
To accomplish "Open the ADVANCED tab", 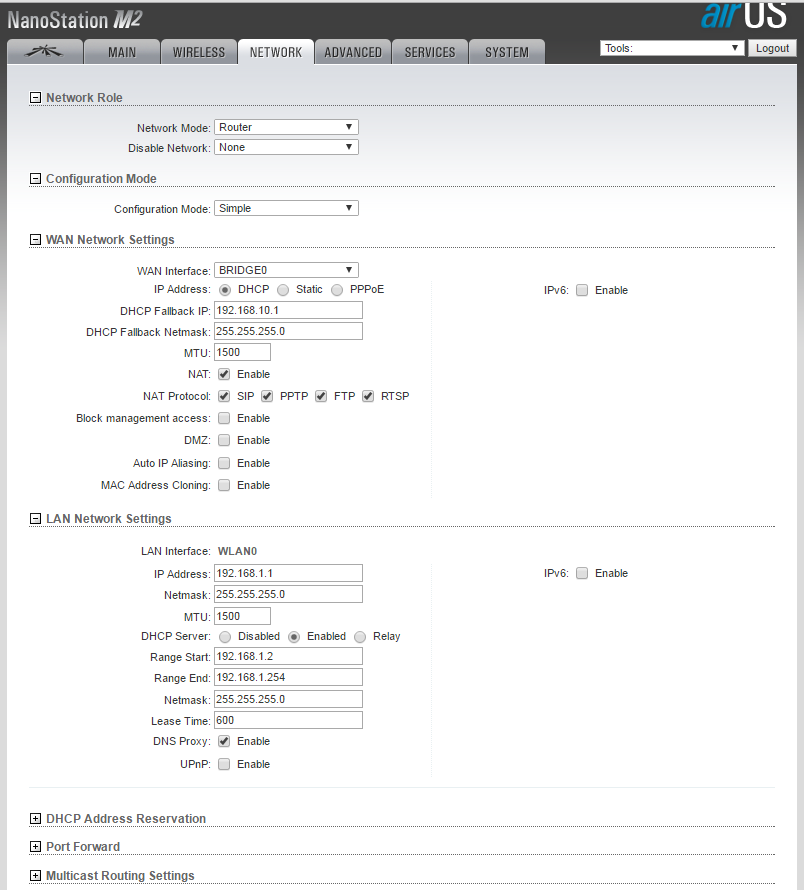I will [x=353, y=52].
